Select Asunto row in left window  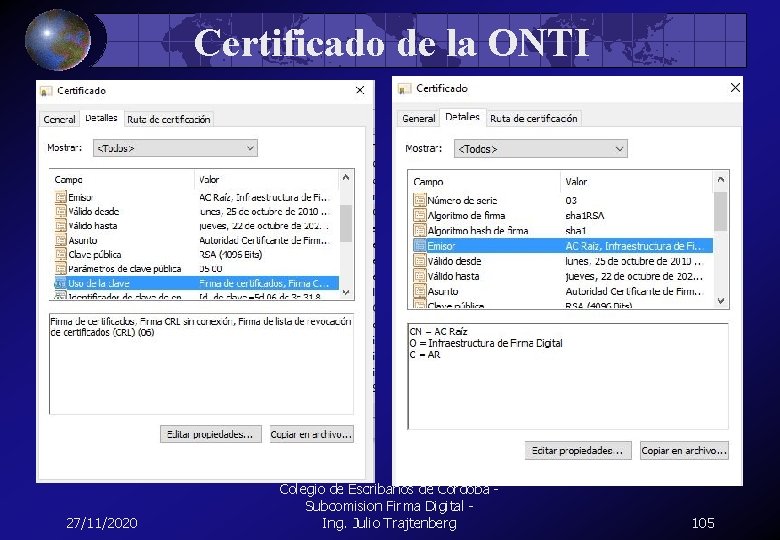point(196,240)
